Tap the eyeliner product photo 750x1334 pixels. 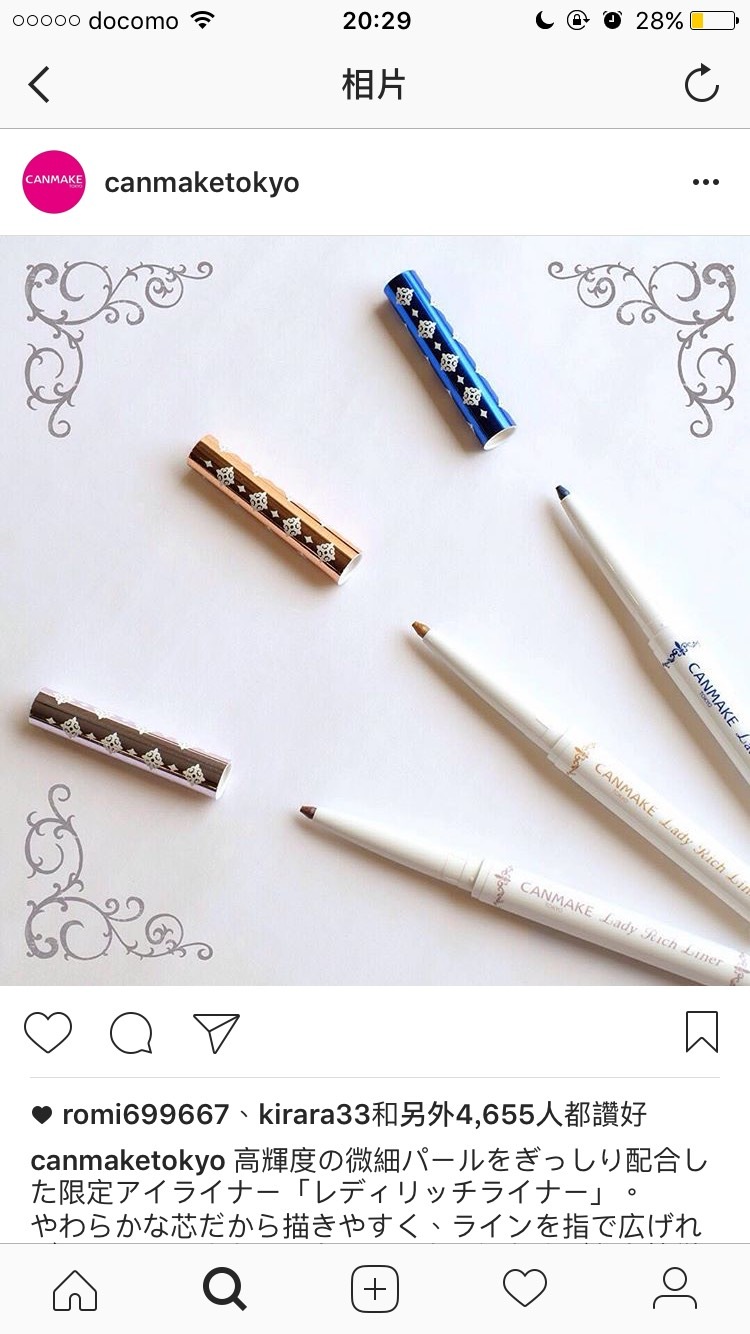tap(375, 610)
